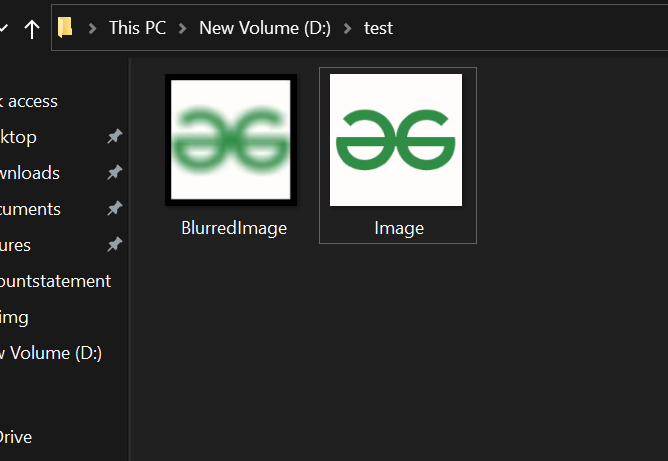The height and width of the screenshot is (461, 668).
Task: Navigate to This PC breadcrumb
Action: coord(137,28)
